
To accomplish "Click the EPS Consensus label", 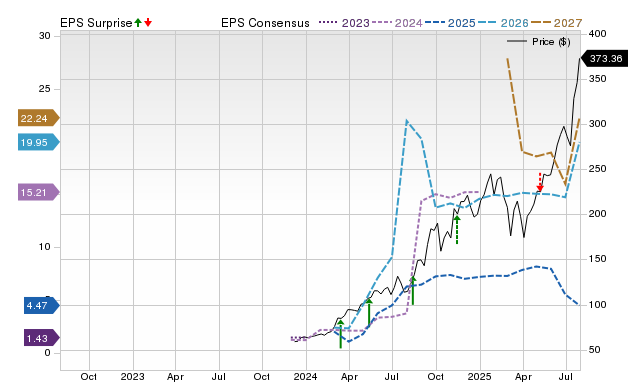I will coord(265,23).
